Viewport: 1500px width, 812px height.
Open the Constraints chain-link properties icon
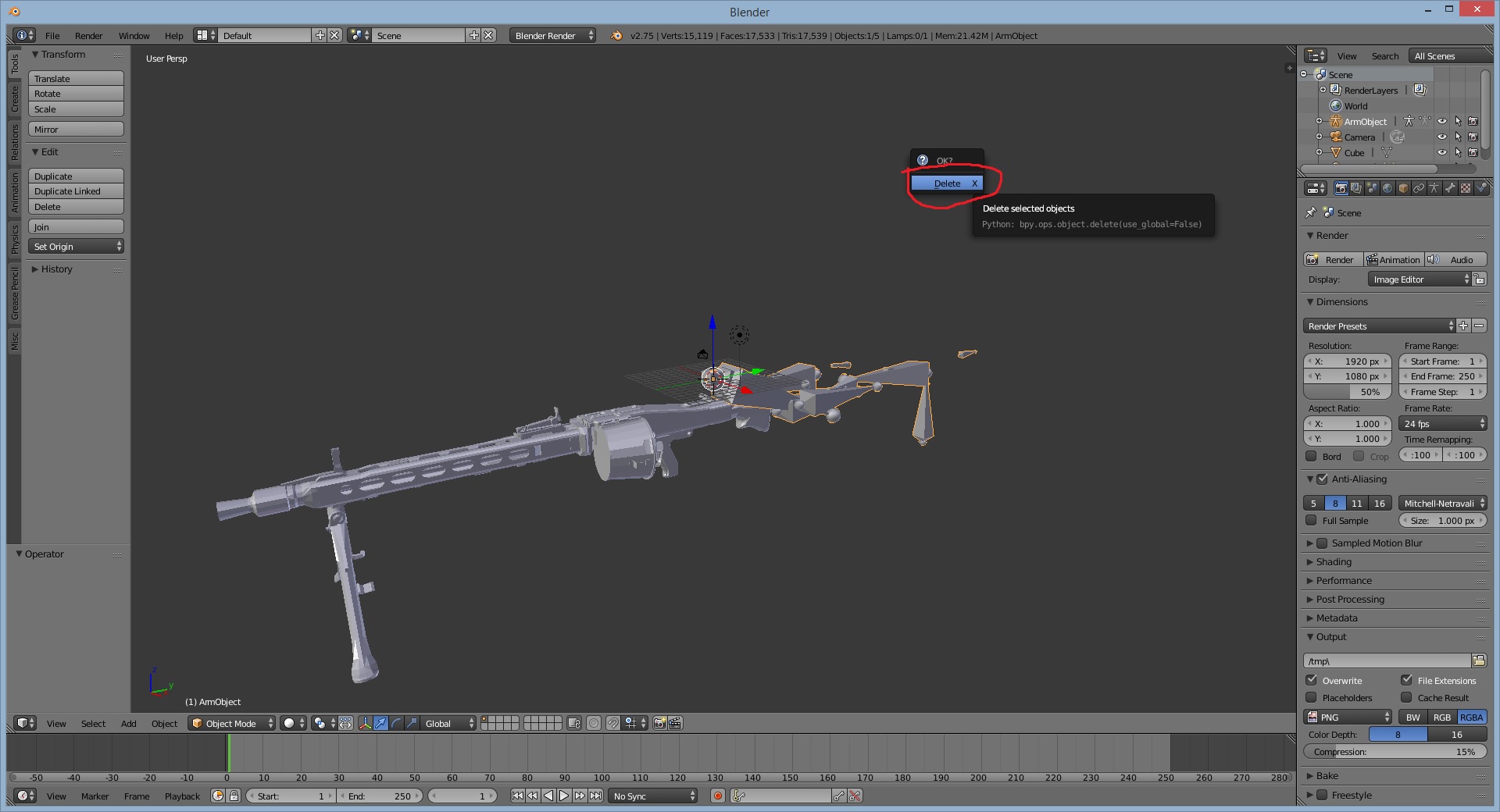point(1419,188)
